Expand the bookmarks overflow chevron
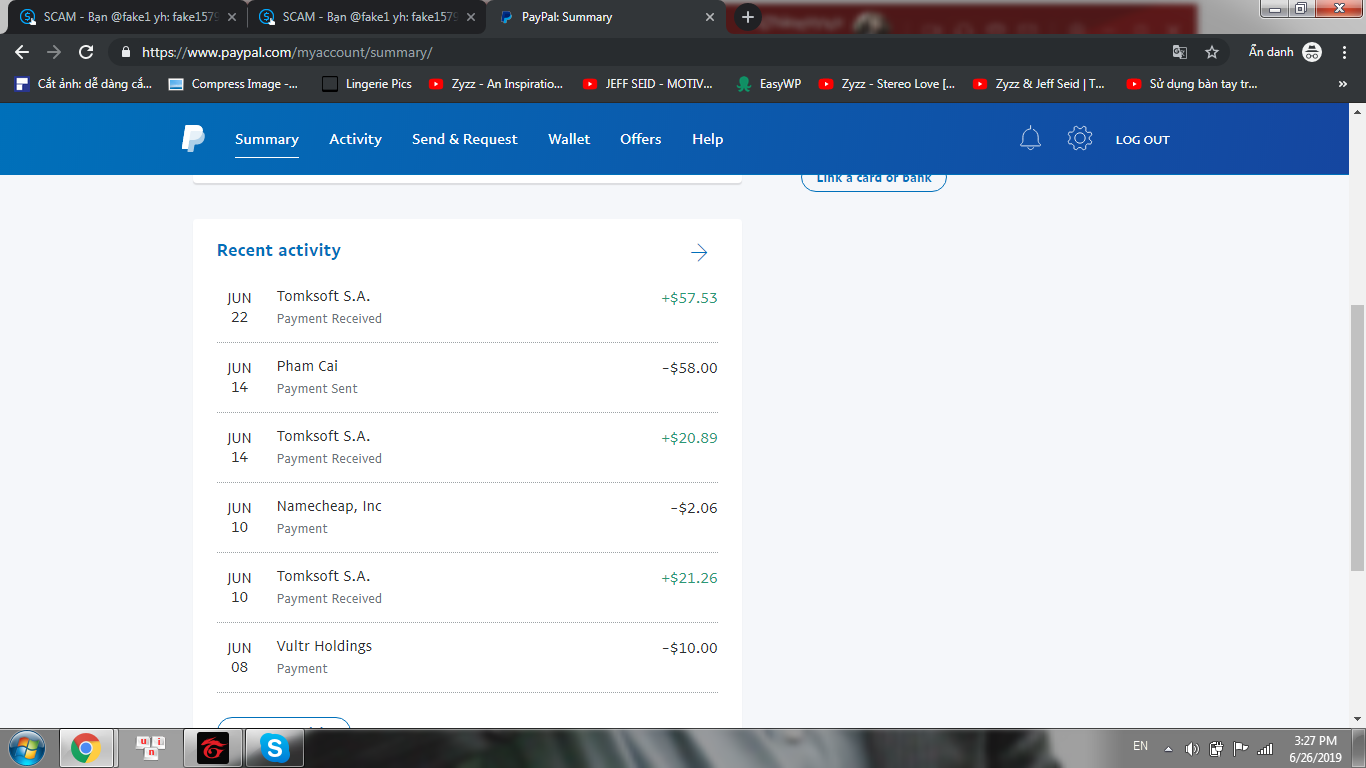The height and width of the screenshot is (768, 1366). point(1342,84)
